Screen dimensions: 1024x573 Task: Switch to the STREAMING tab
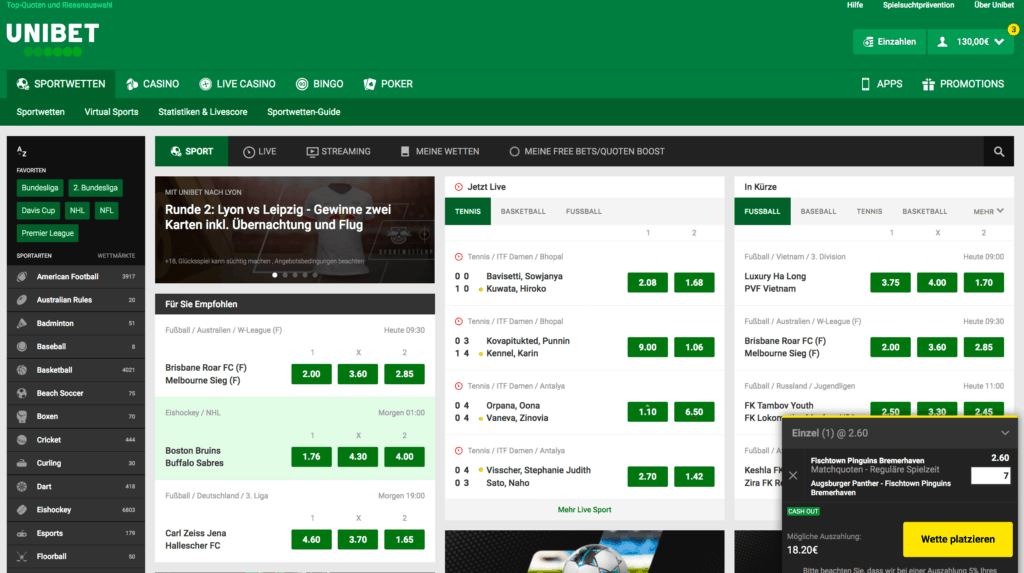point(338,152)
